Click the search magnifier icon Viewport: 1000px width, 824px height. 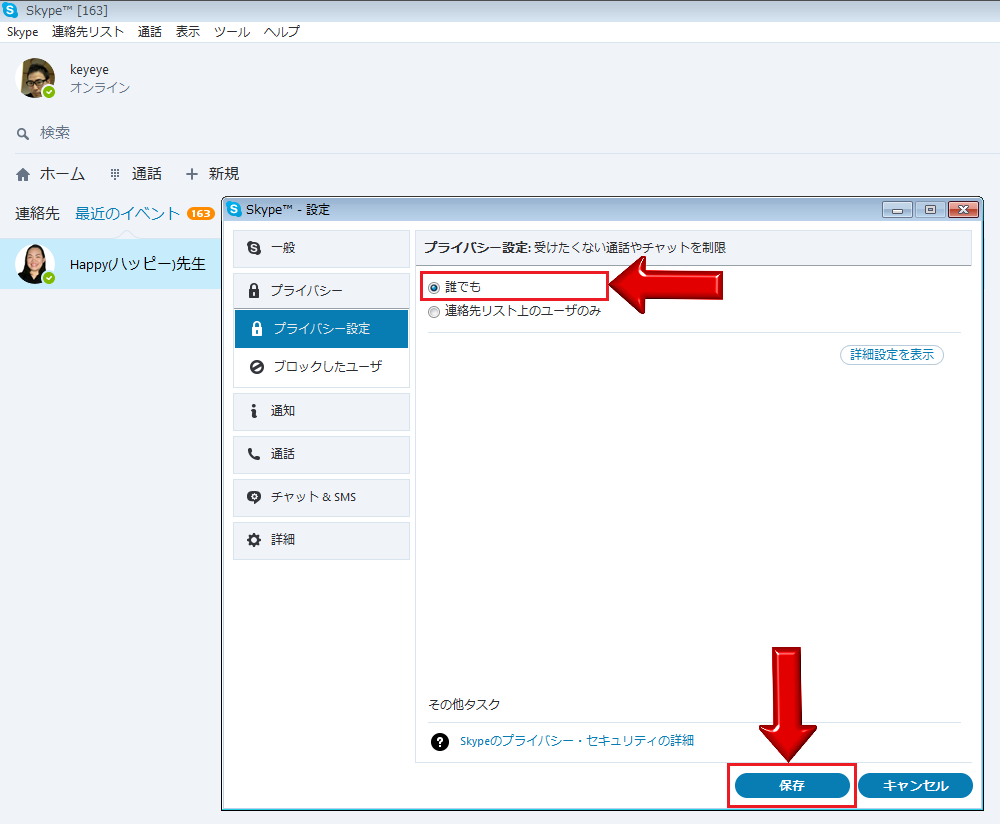pyautogui.click(x=23, y=134)
